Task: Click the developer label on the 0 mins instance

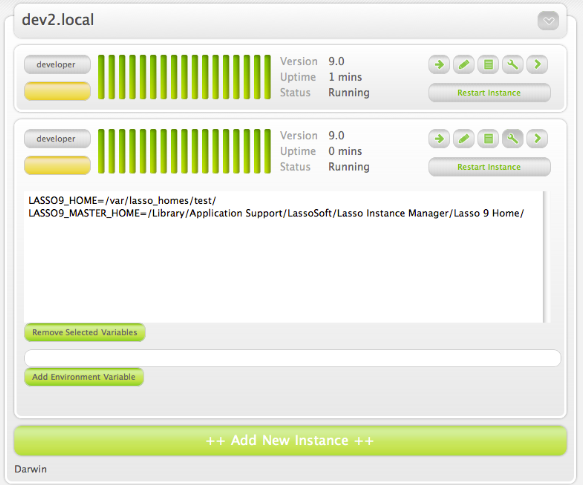Action: (57, 139)
